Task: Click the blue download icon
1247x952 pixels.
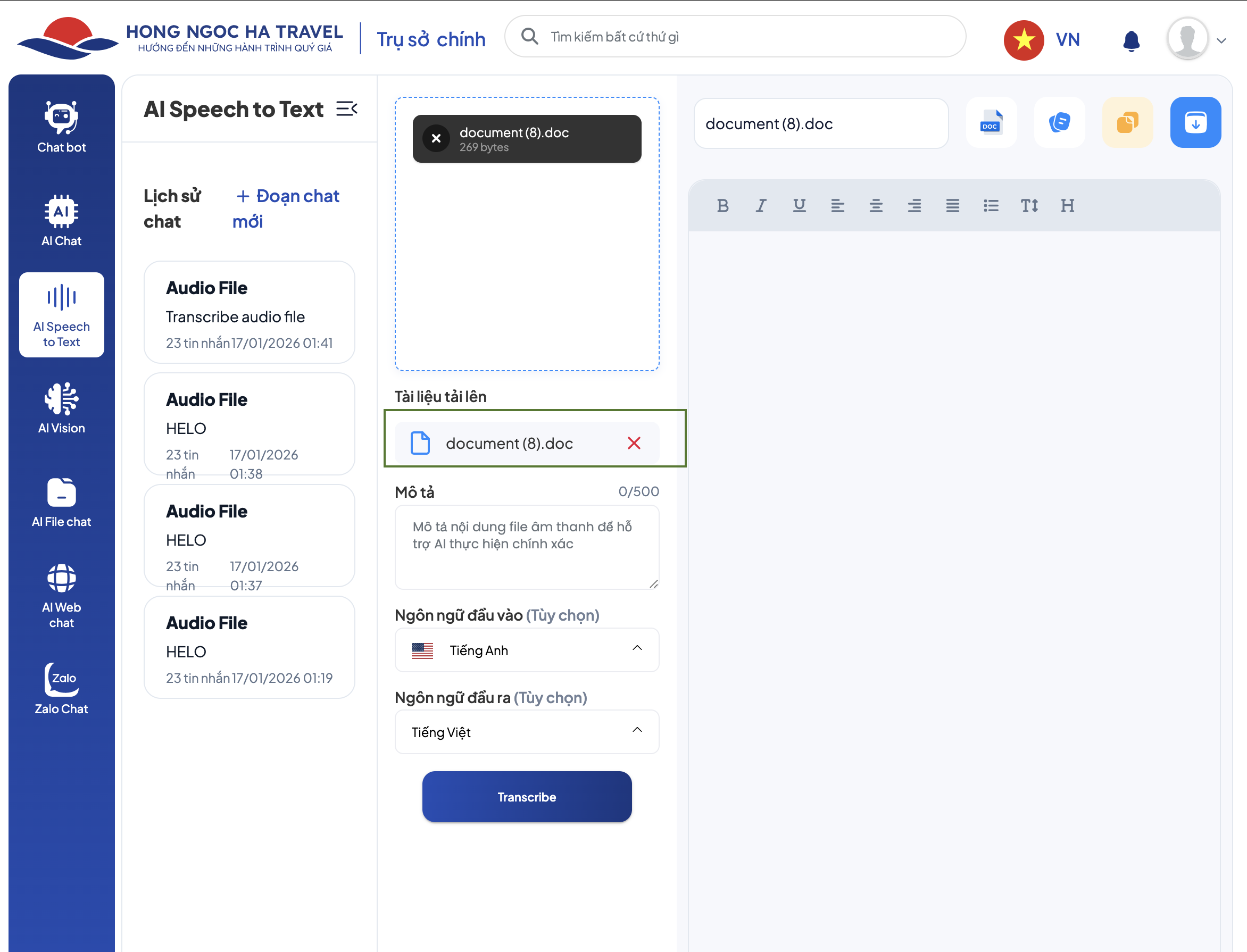Action: pos(1195,122)
